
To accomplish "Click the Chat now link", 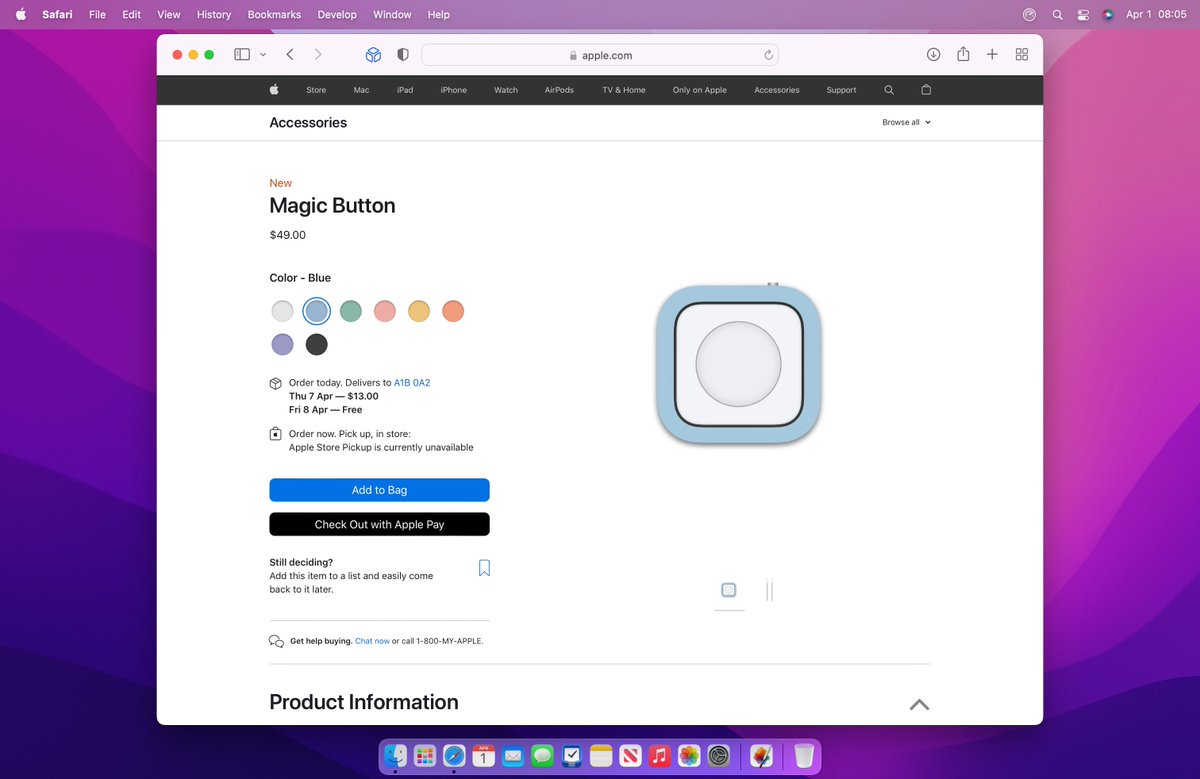I will tap(372, 641).
